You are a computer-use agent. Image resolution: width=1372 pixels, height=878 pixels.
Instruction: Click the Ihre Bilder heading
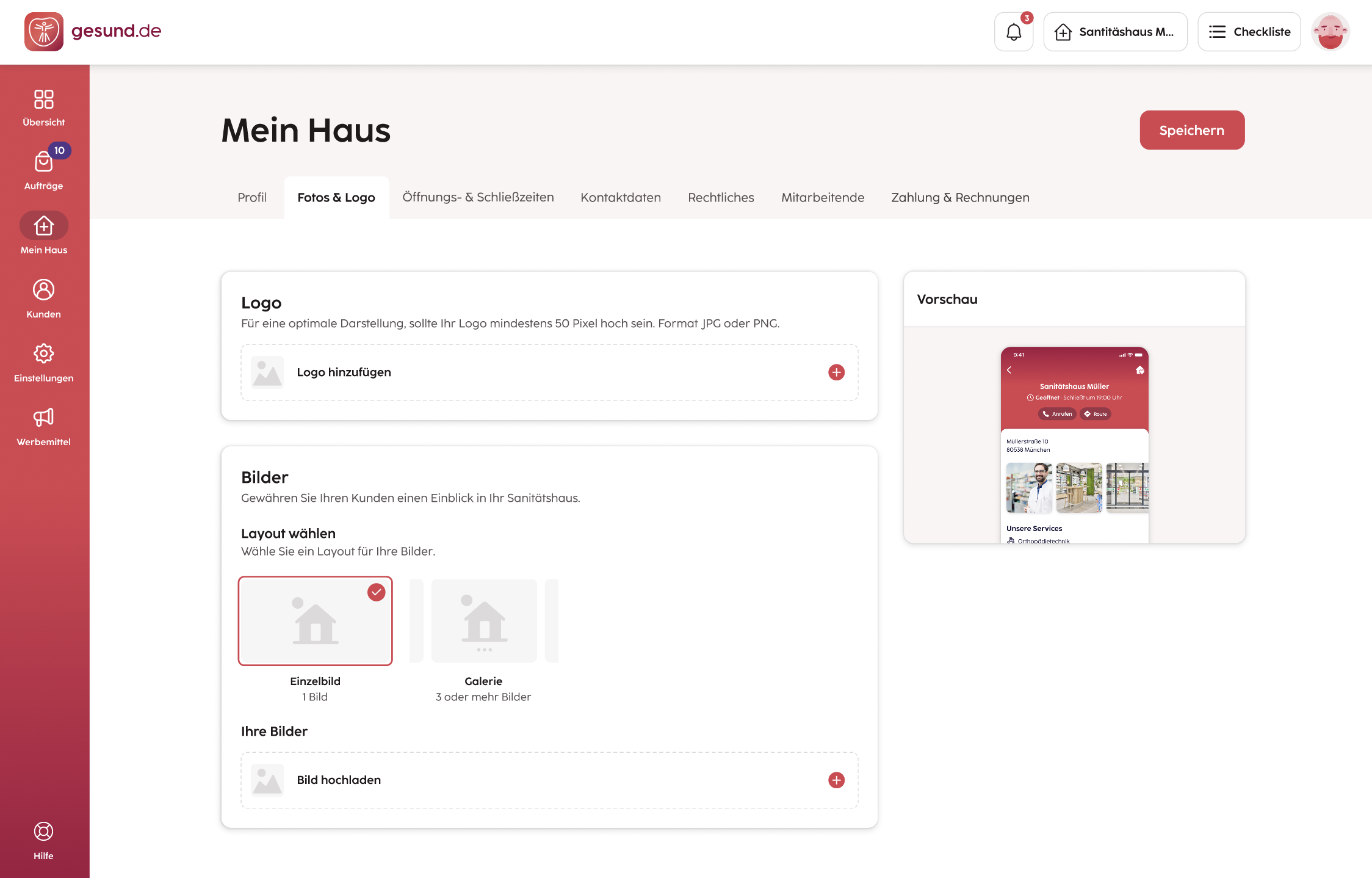point(274,731)
